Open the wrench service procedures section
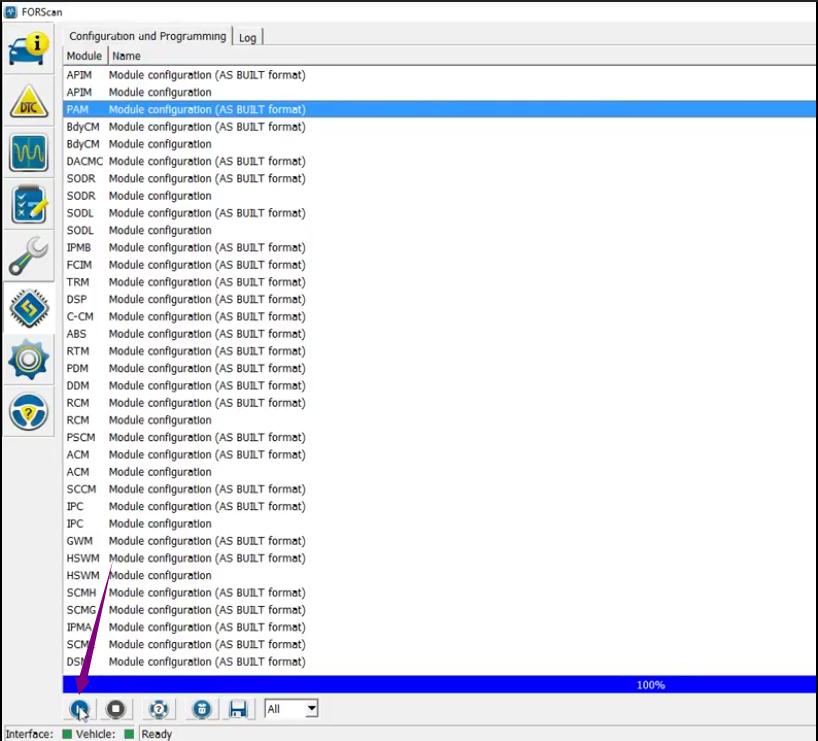818x741 pixels. 29,256
